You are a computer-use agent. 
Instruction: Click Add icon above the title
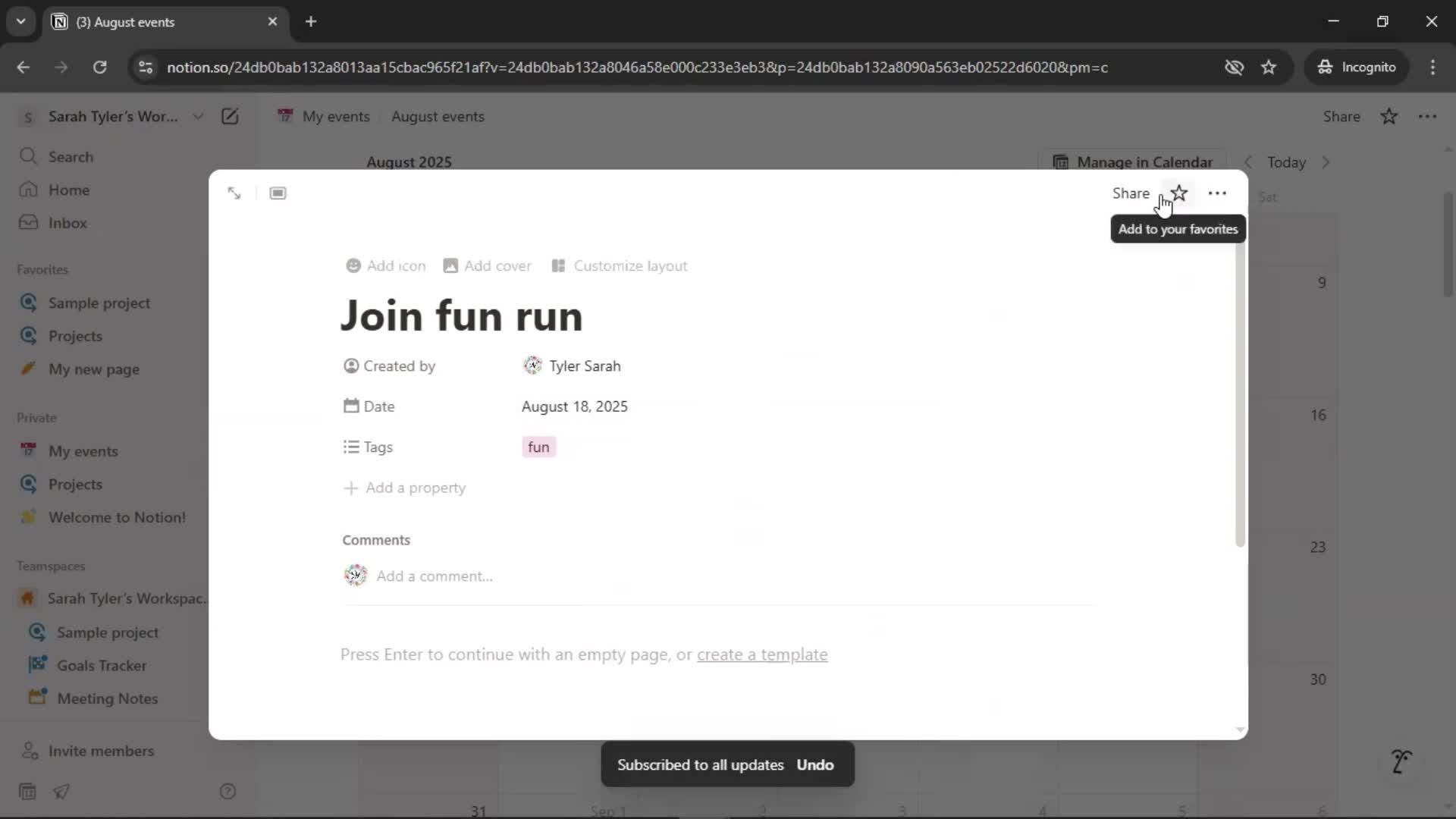tap(385, 266)
